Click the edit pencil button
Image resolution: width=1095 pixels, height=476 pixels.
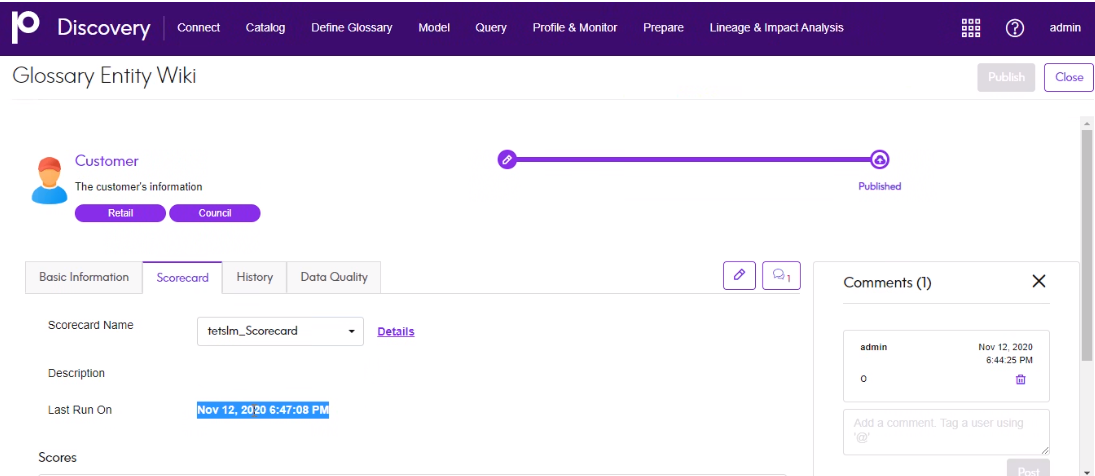[739, 276]
